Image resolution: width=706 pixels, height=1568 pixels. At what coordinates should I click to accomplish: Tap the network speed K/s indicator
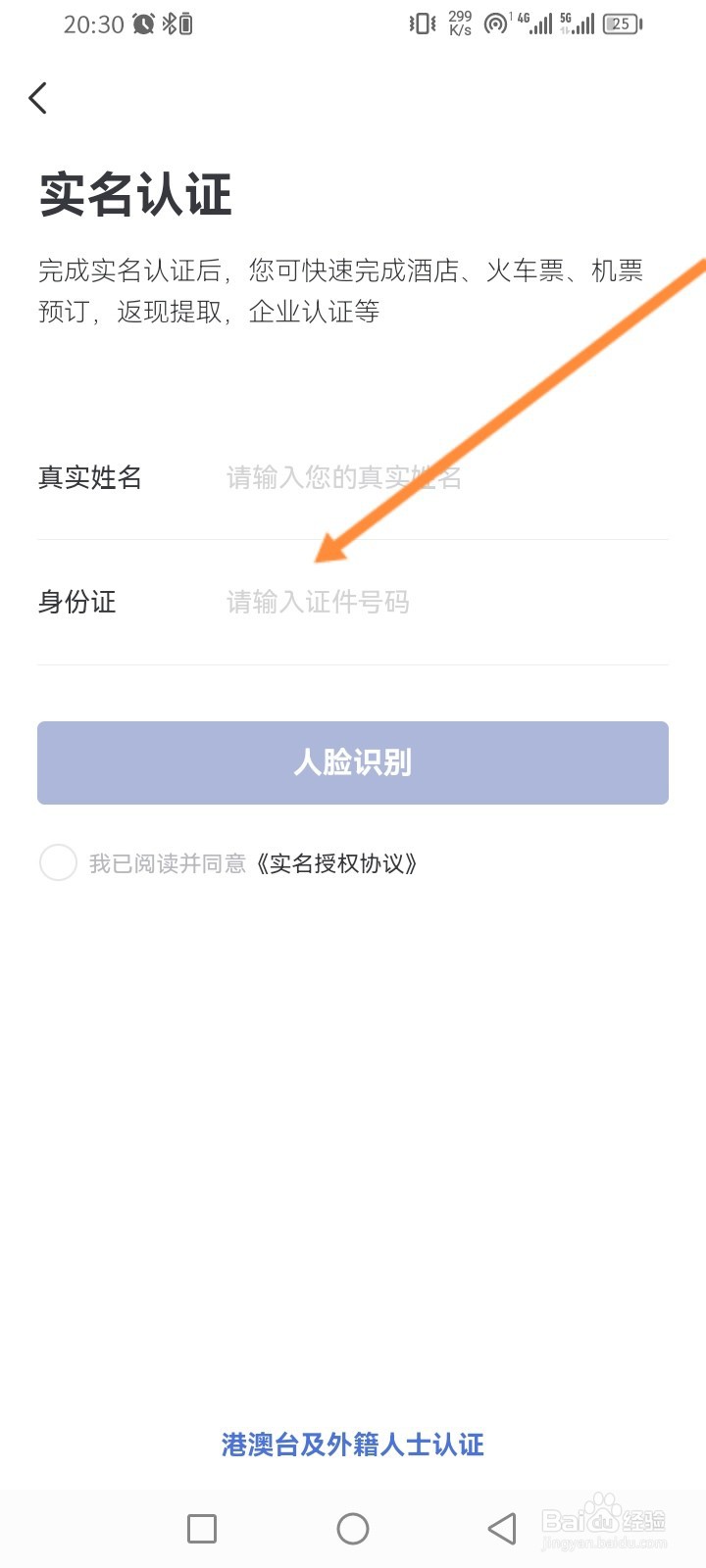pyautogui.click(x=460, y=24)
